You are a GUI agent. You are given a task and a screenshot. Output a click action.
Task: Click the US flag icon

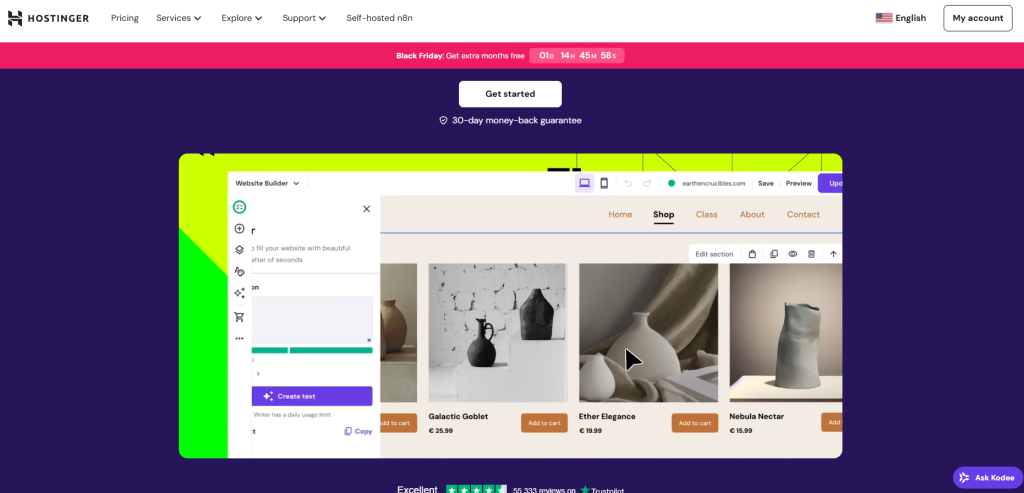pos(884,18)
